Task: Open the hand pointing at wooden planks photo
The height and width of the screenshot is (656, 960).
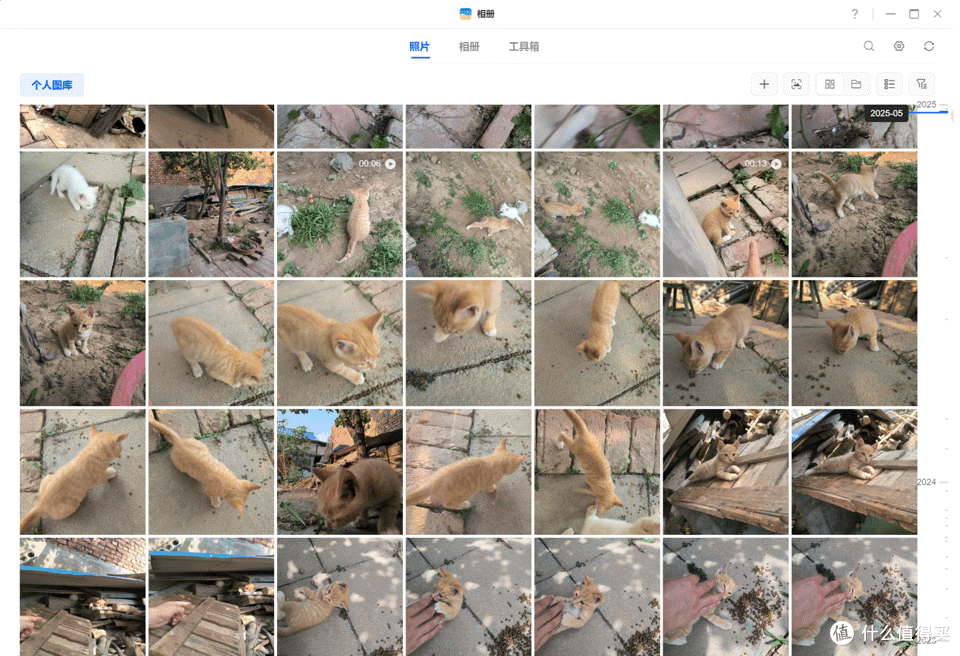Action: 211,597
